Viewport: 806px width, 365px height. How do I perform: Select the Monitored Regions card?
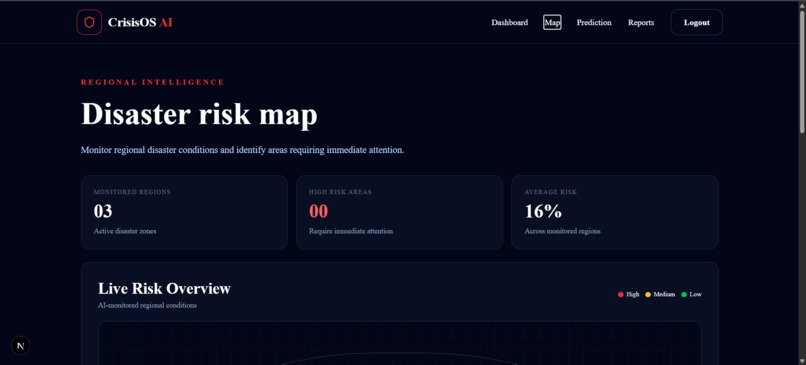184,212
